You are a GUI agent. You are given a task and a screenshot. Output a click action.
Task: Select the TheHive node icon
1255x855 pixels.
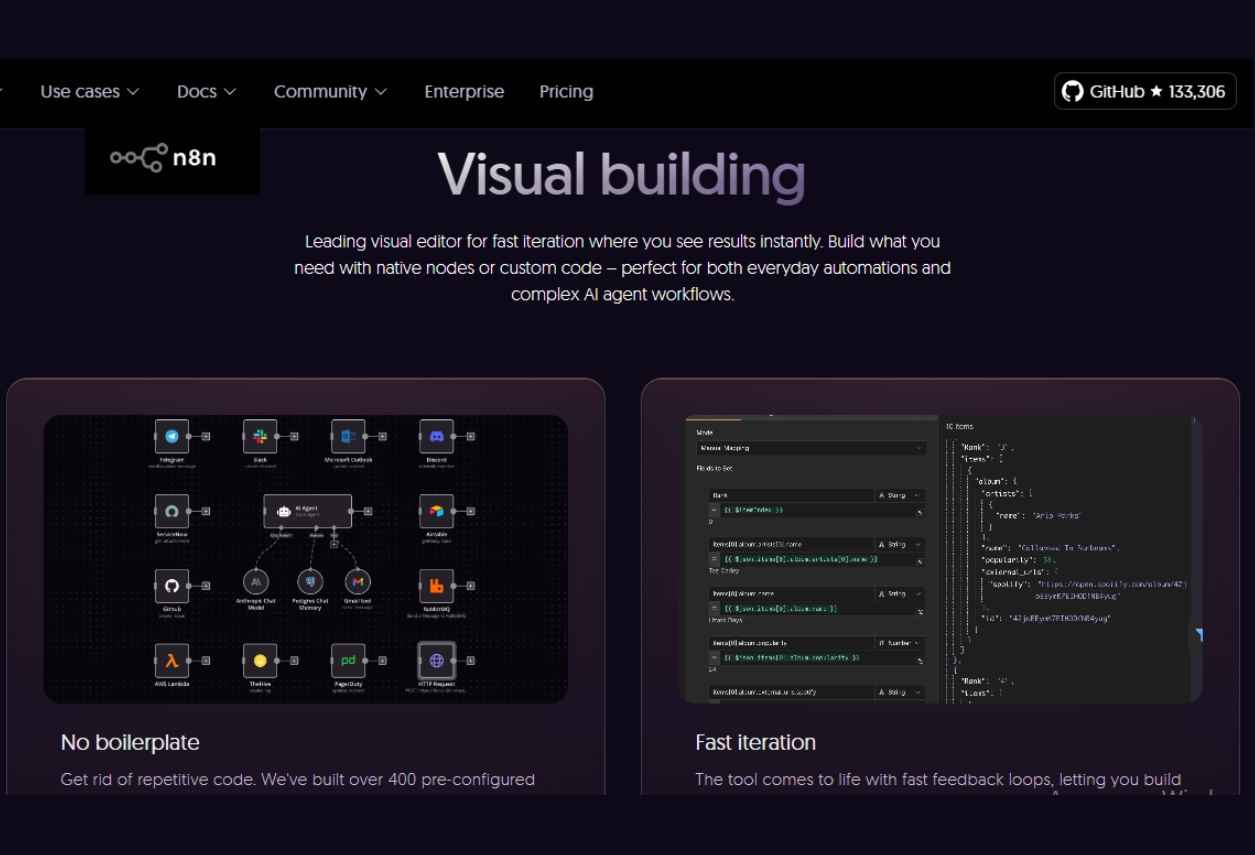(260, 660)
